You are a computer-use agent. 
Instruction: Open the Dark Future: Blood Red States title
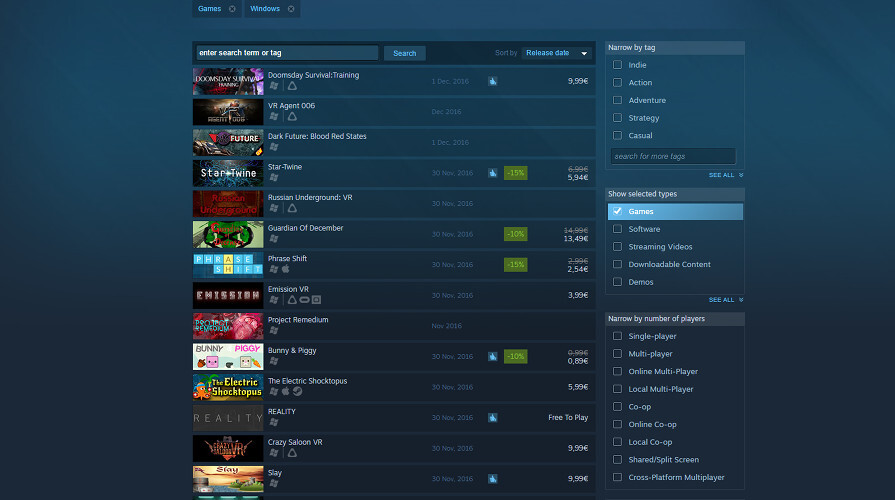tap(317, 136)
